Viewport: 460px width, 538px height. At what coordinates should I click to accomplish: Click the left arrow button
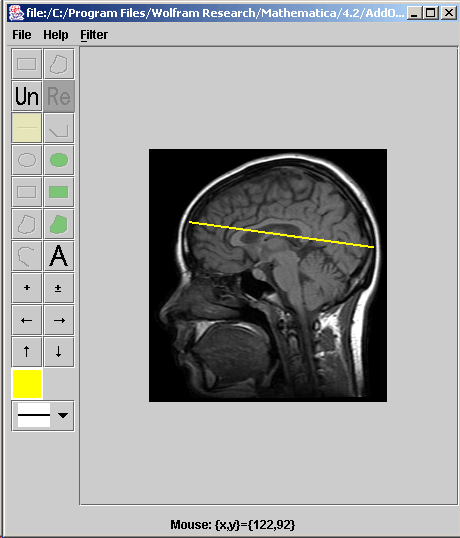tap(27, 320)
